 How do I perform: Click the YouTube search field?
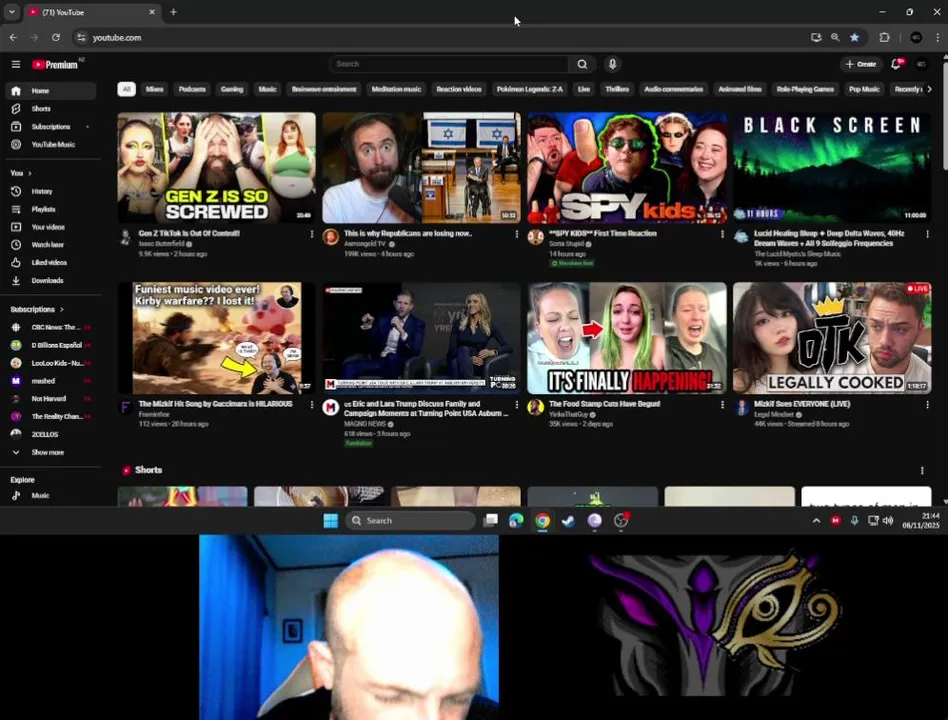pos(449,64)
